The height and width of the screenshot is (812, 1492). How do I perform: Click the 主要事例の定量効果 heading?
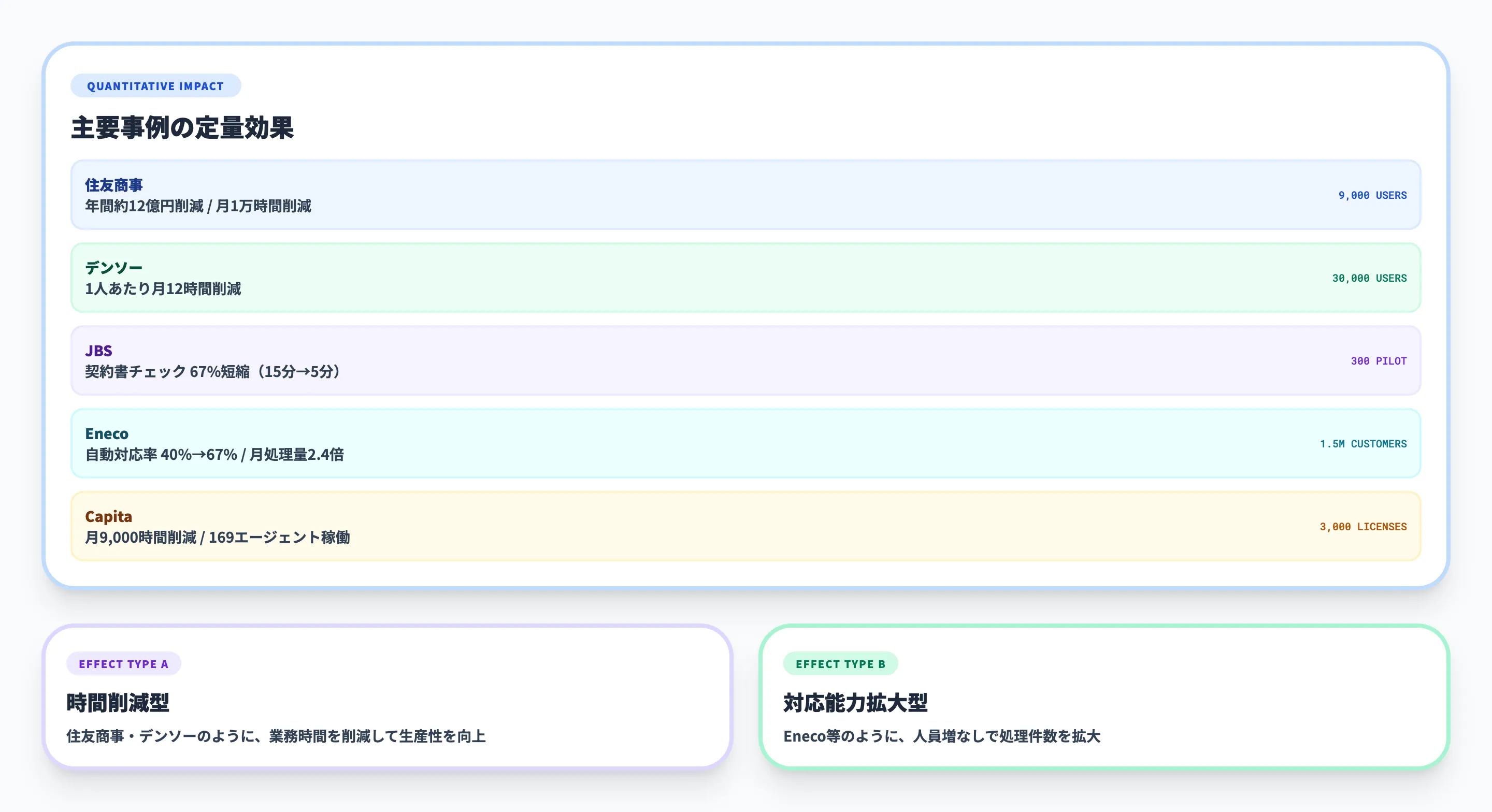182,127
